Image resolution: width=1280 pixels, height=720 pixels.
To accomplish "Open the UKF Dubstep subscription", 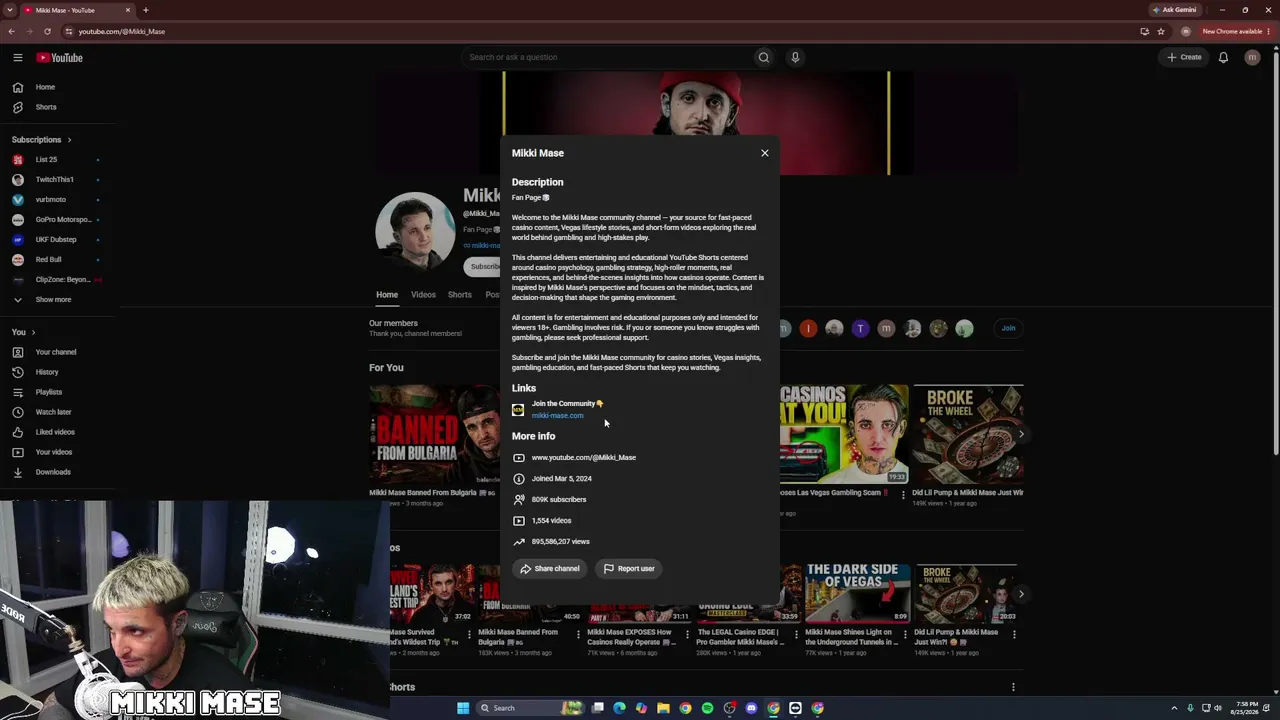I will click(x=56, y=240).
